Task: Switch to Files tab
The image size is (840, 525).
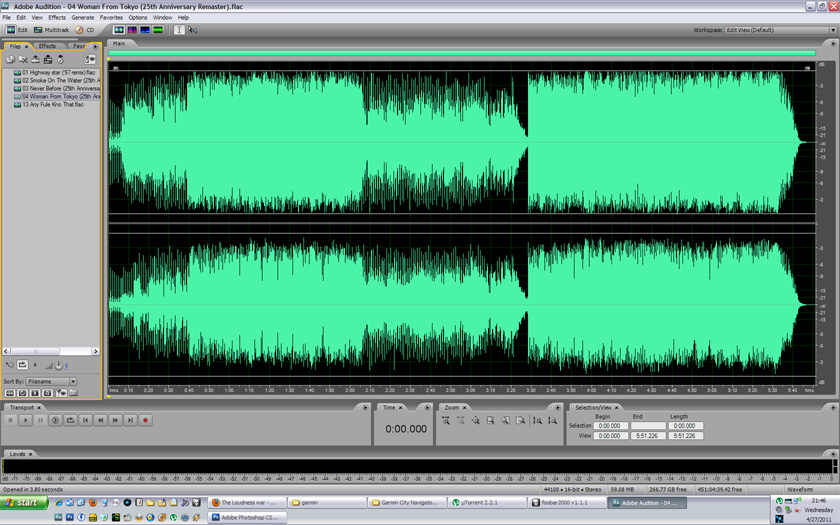Action: pos(18,47)
